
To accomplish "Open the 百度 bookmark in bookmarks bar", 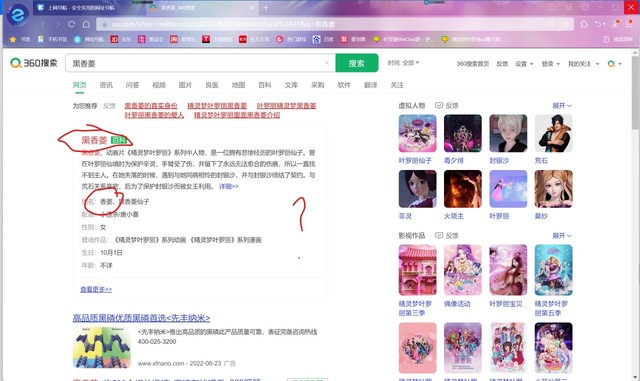I will (323, 39).
